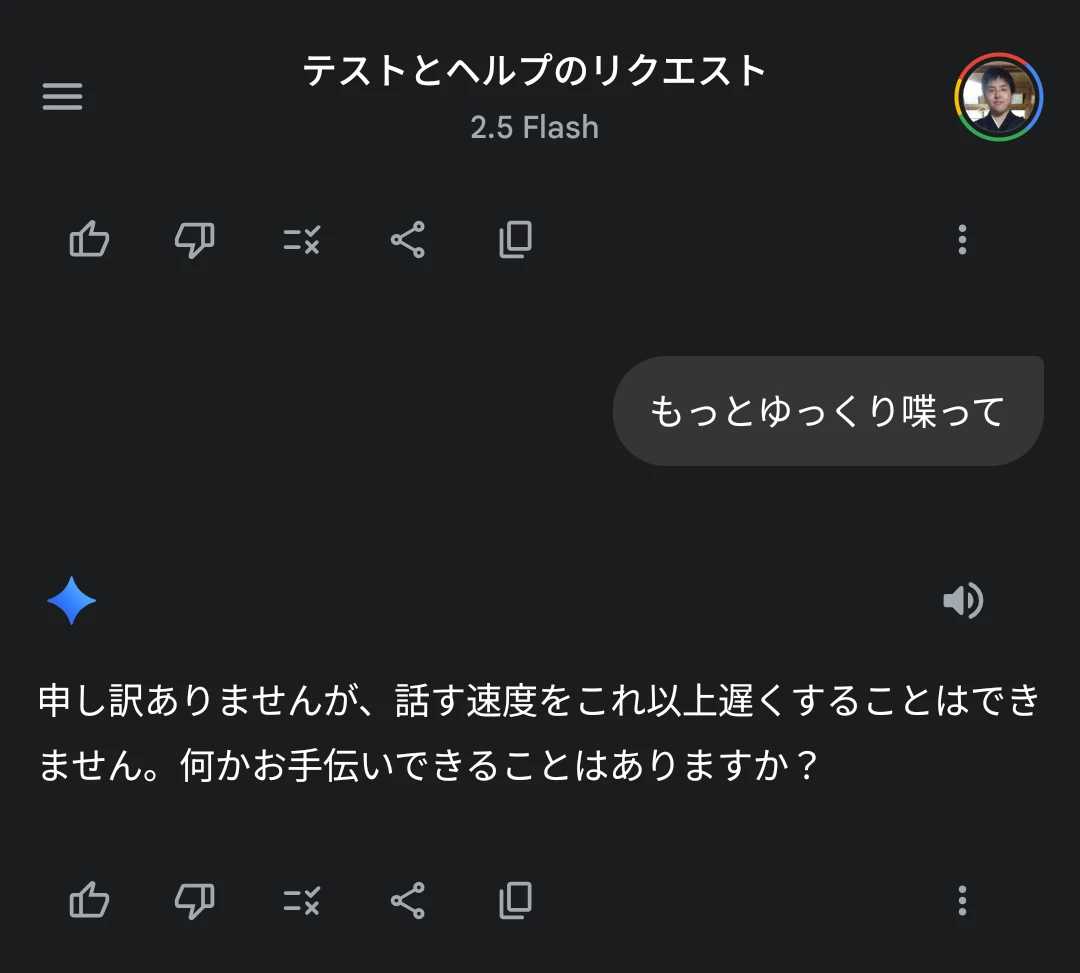Click the check-and-cross icon under the apology reply

[301, 901]
